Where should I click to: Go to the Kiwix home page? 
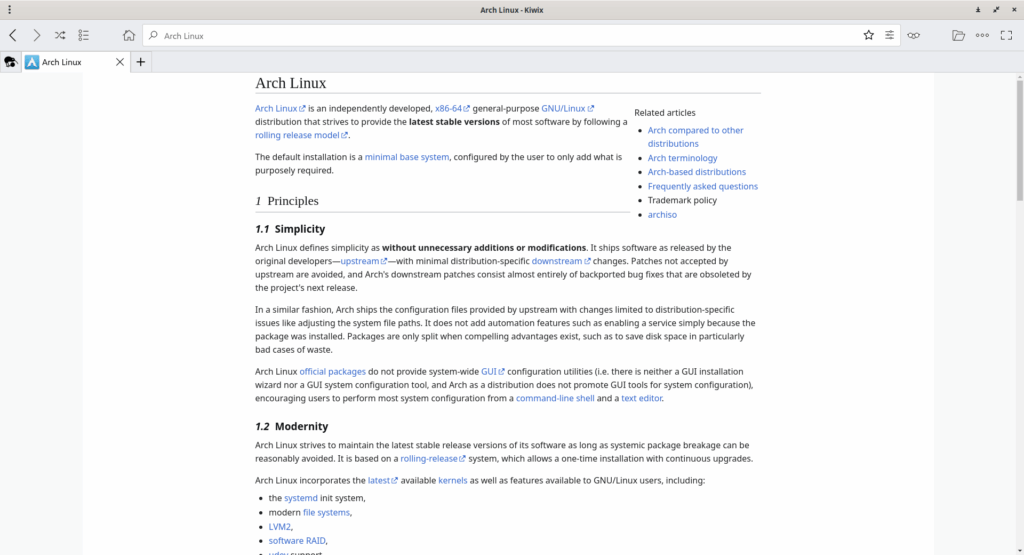click(x=129, y=35)
